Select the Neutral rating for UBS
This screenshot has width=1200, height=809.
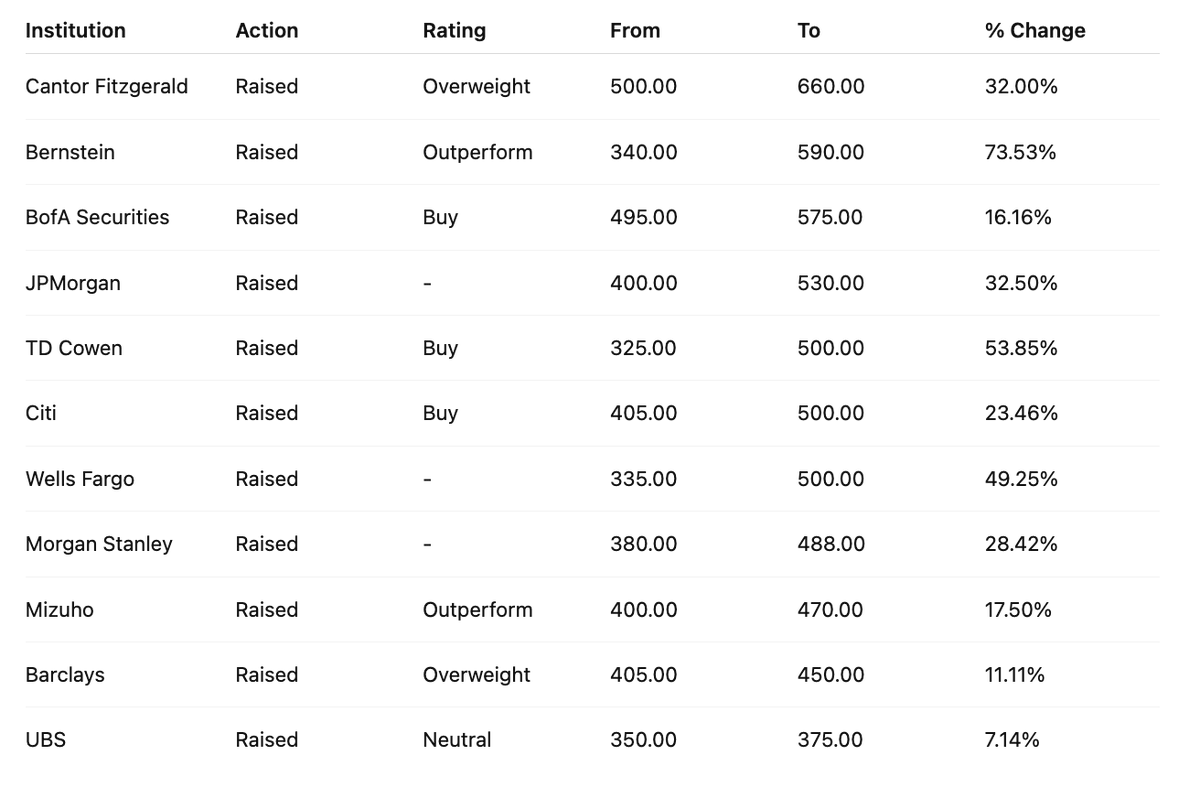tap(457, 740)
